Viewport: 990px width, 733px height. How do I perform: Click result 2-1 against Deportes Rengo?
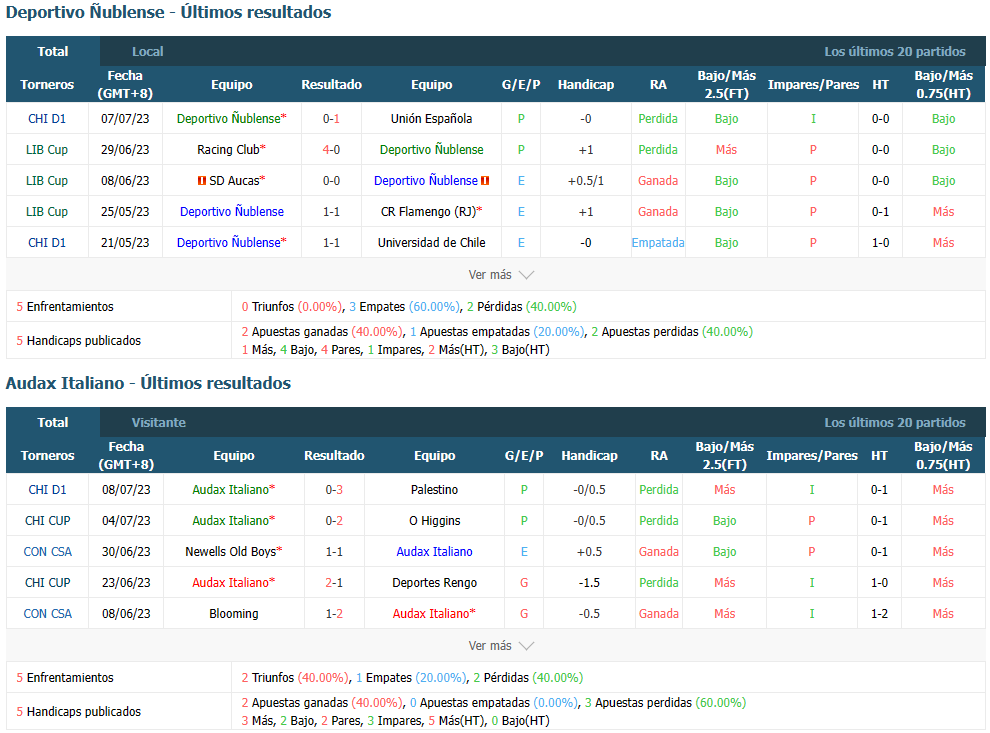pyautogui.click(x=334, y=582)
